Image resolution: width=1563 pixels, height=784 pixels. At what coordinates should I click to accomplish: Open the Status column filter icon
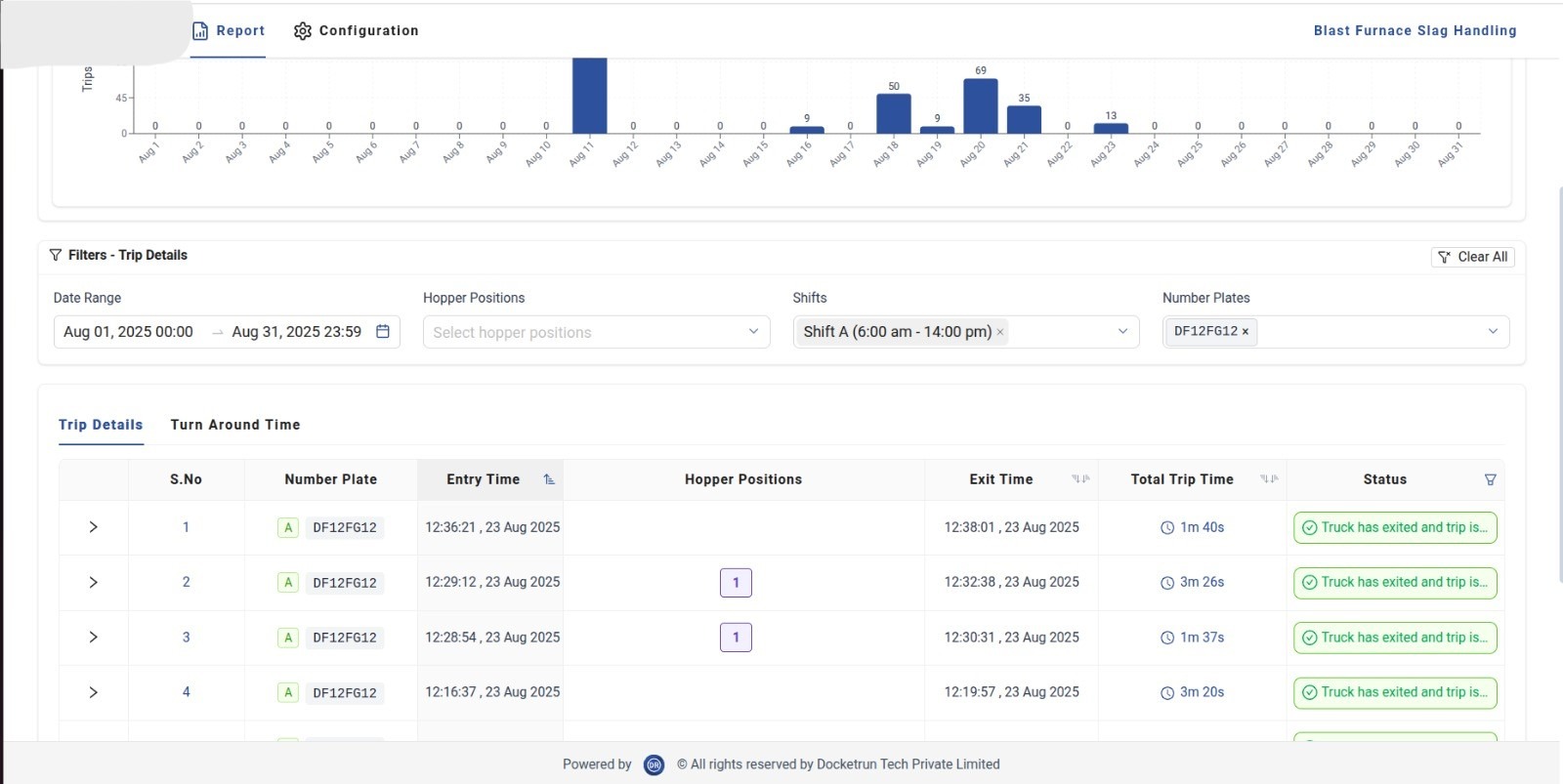coord(1490,479)
